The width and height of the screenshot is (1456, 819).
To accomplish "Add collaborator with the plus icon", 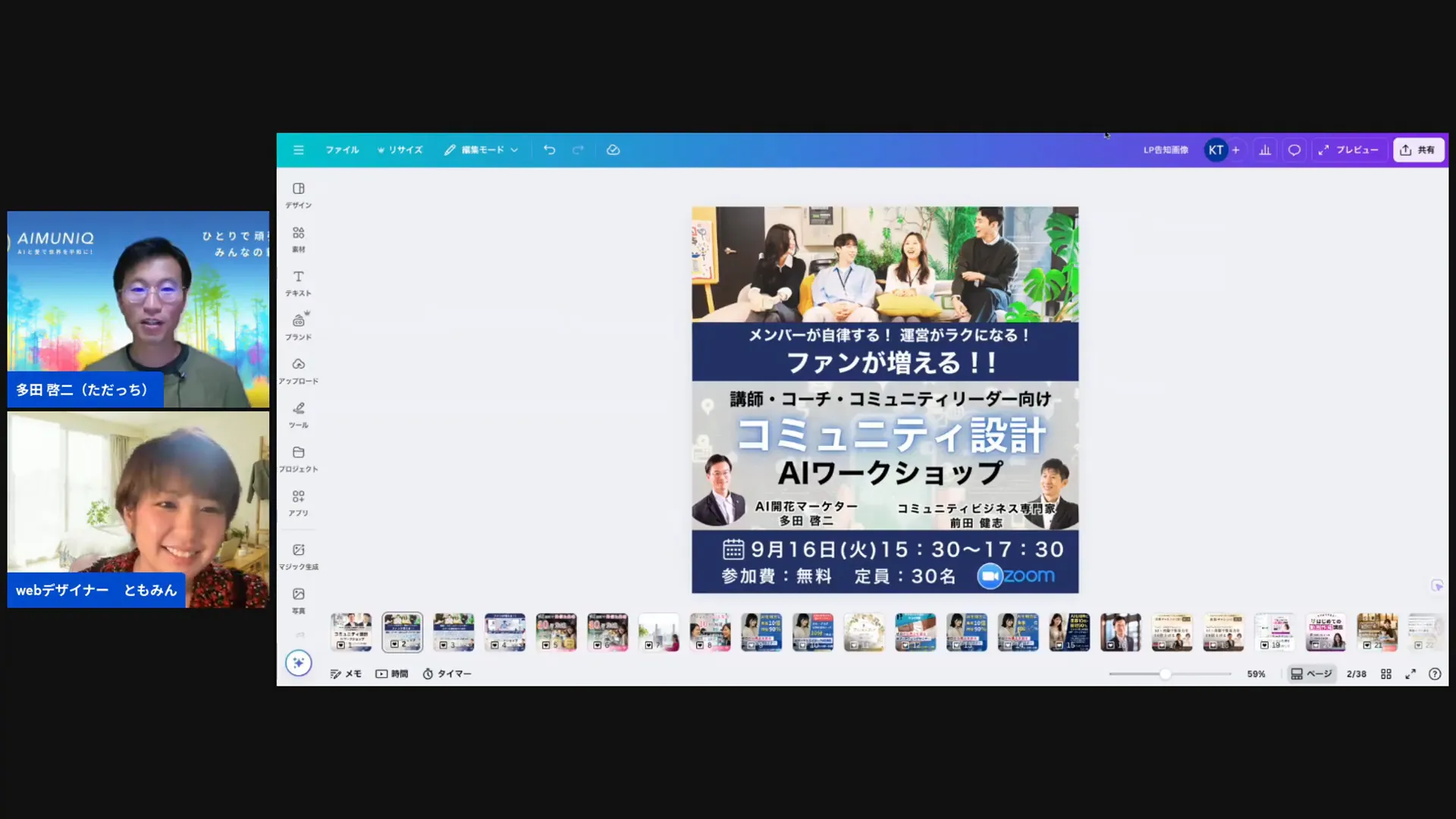I will [1236, 150].
